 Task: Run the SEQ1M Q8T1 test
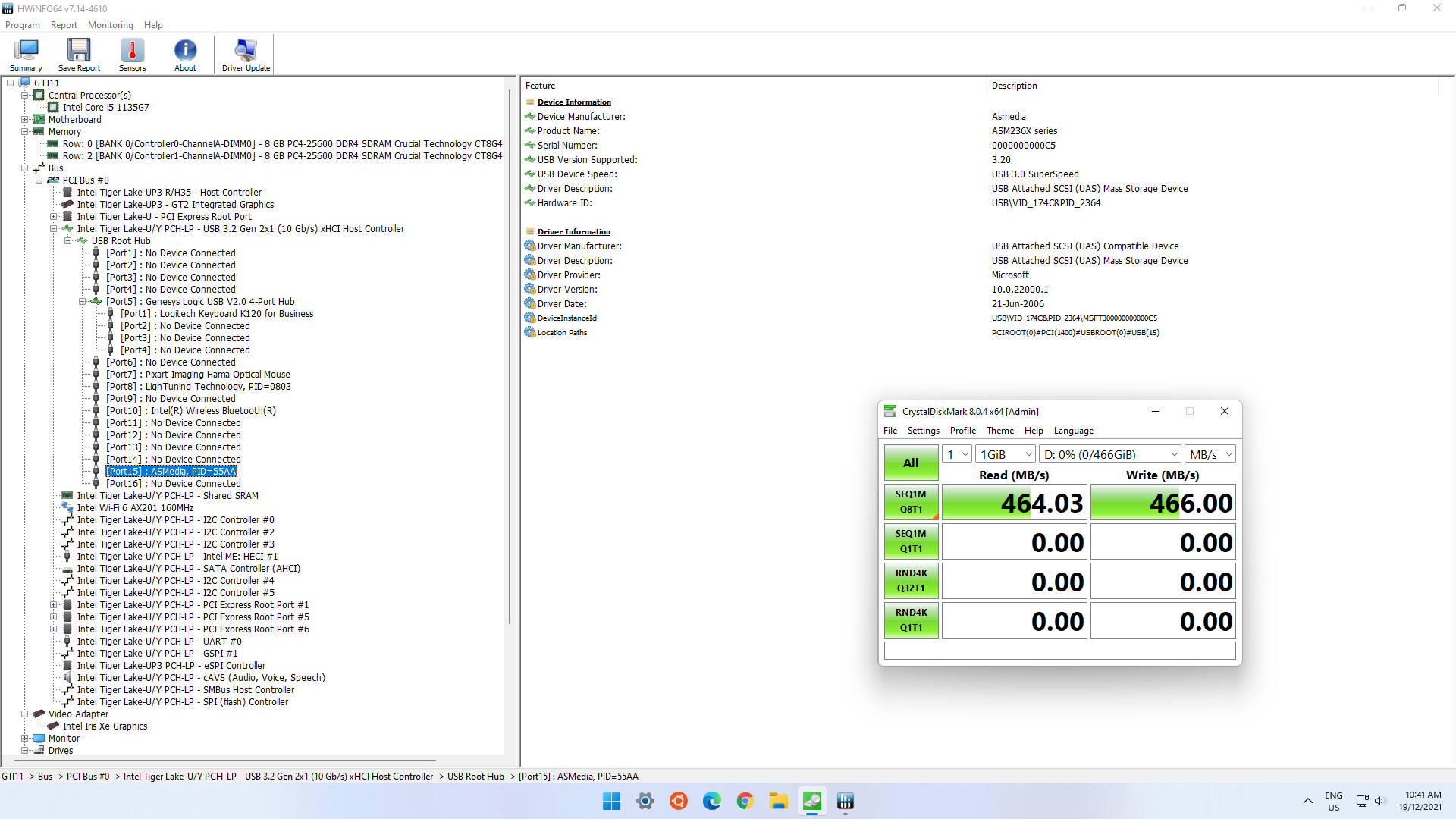click(911, 502)
